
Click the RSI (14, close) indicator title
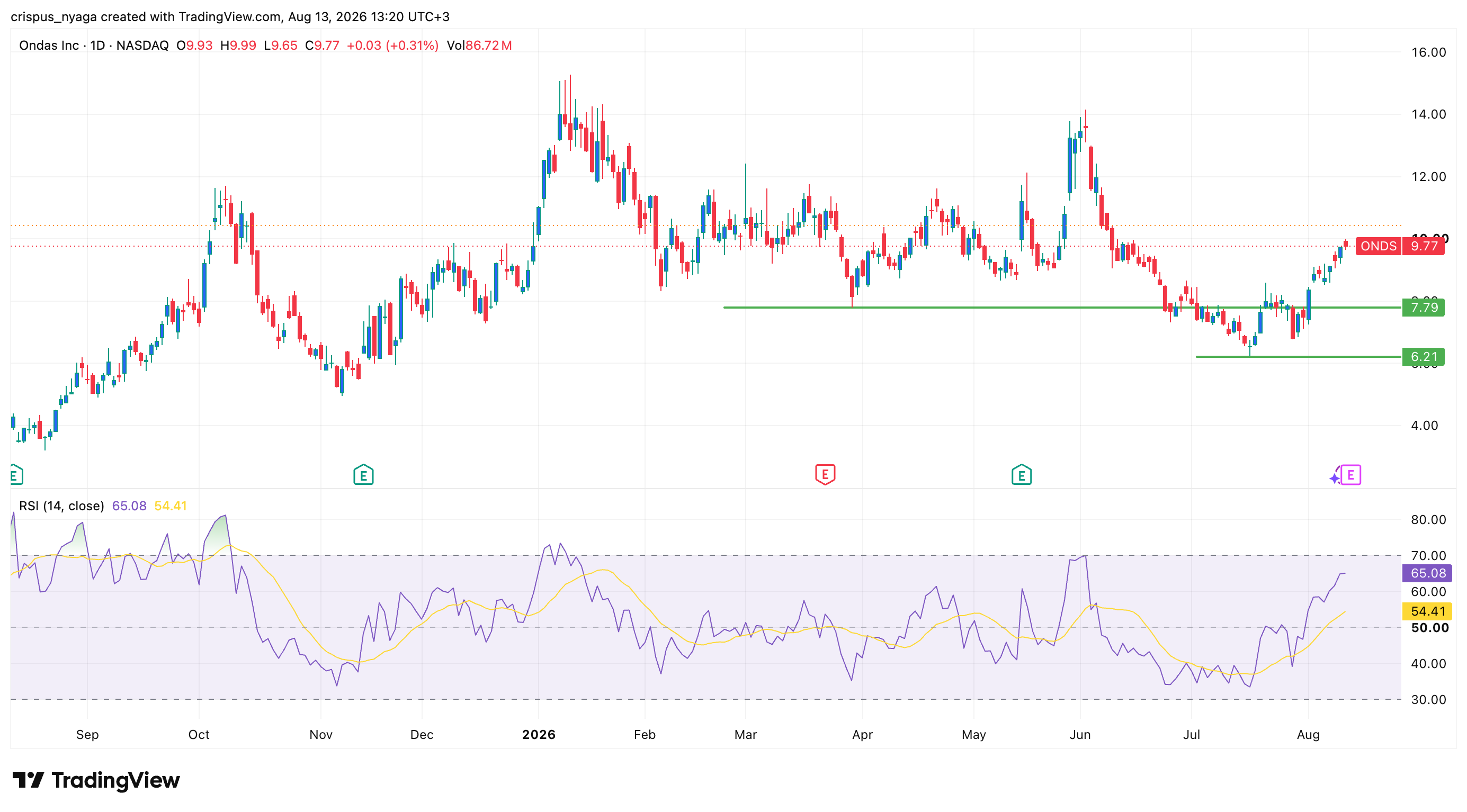pos(61,506)
